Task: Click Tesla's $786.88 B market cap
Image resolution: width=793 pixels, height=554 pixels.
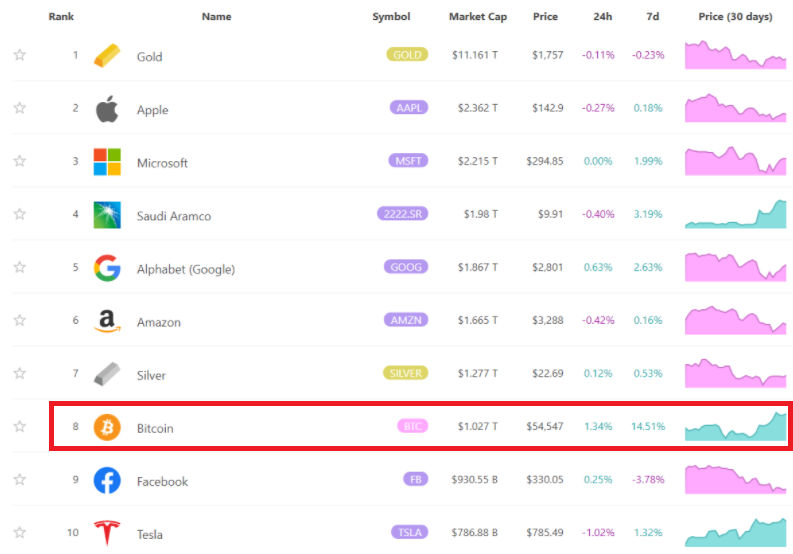Action: pos(475,533)
